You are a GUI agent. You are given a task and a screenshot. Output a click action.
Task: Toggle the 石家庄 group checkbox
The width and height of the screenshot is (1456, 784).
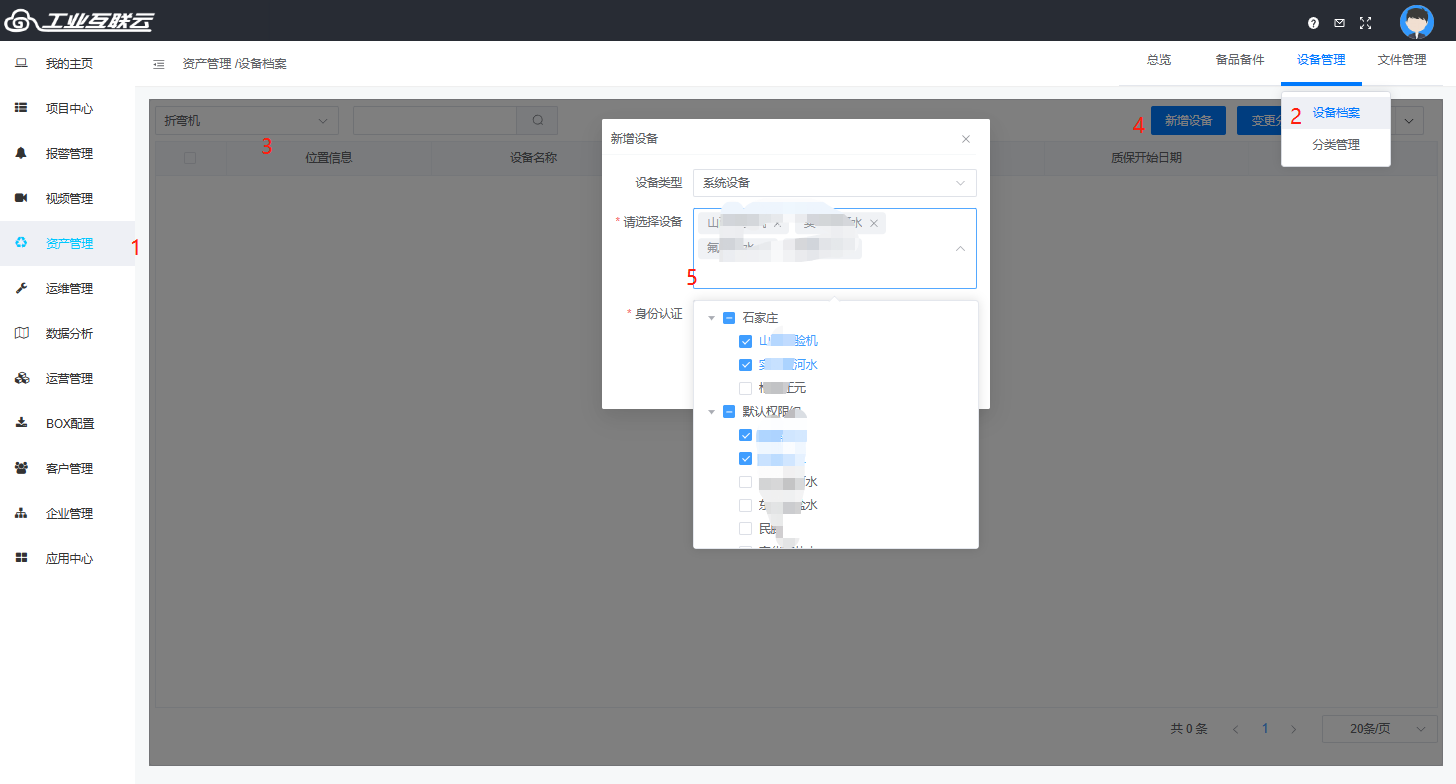tap(729, 318)
